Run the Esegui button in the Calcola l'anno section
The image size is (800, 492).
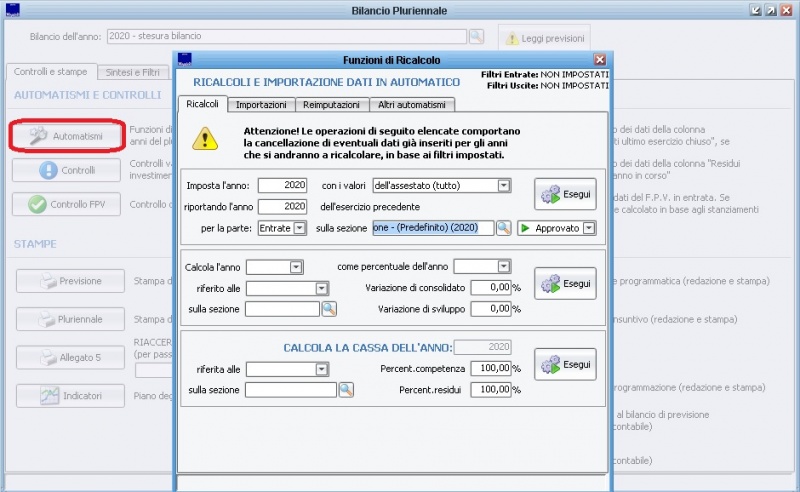pyautogui.click(x=565, y=284)
